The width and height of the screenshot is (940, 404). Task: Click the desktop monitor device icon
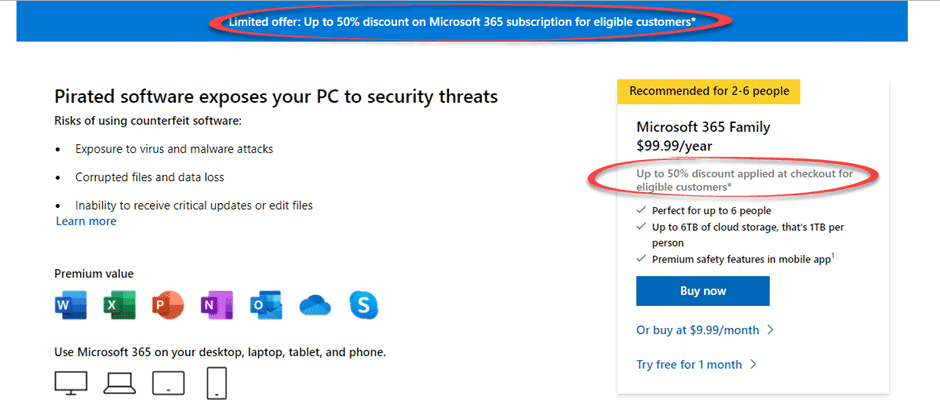pyautogui.click(x=73, y=382)
